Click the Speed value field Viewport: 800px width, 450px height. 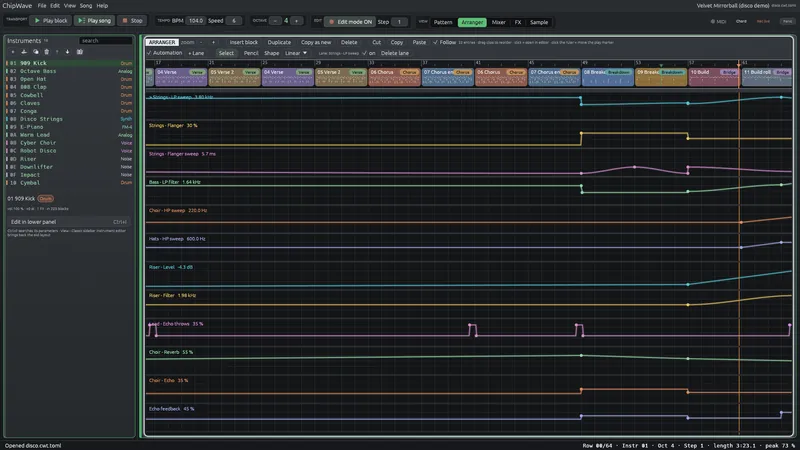(234, 20)
